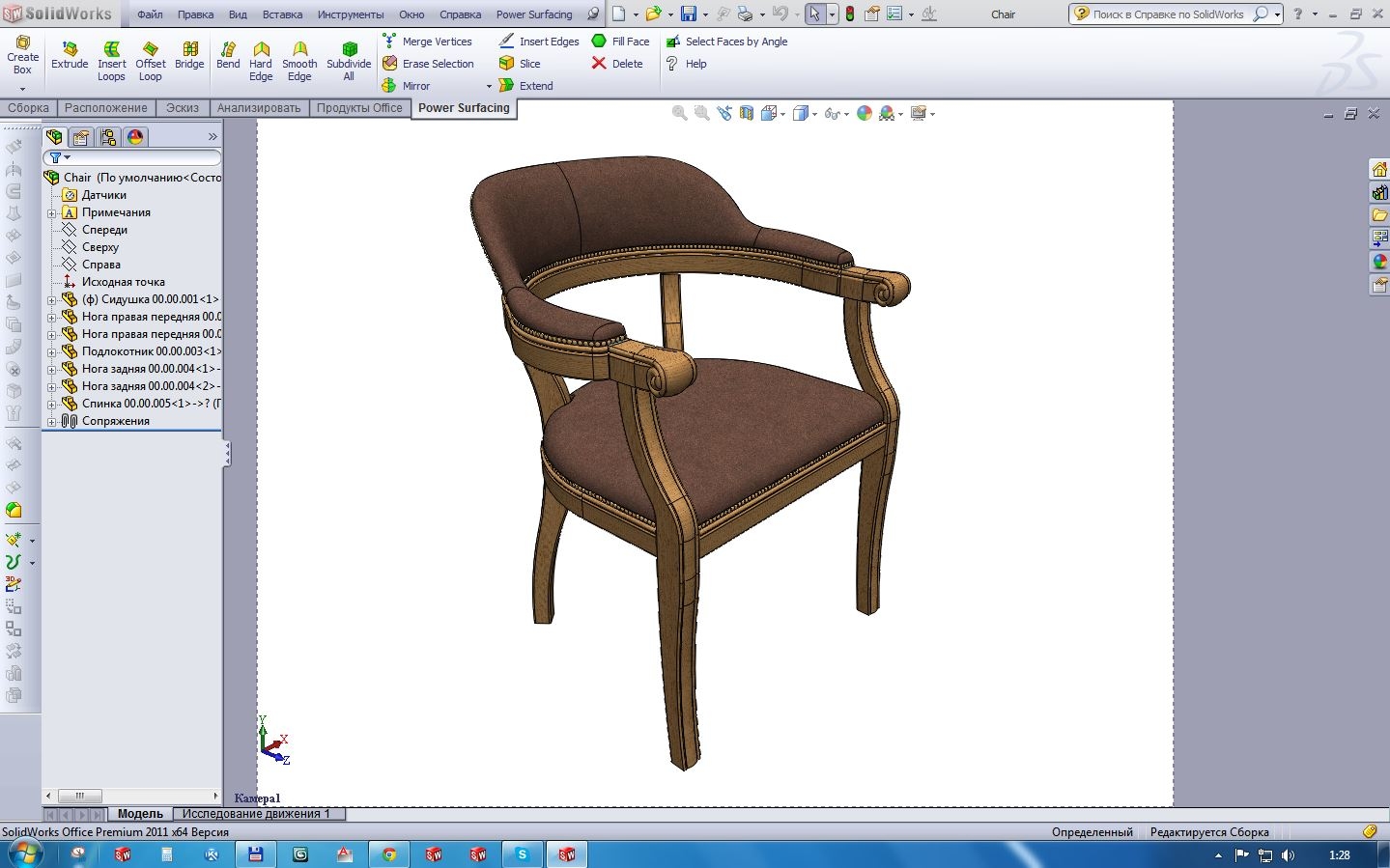Viewport: 1390px width, 868px height.
Task: Open the display style dropdown arrow
Action: [x=815, y=113]
